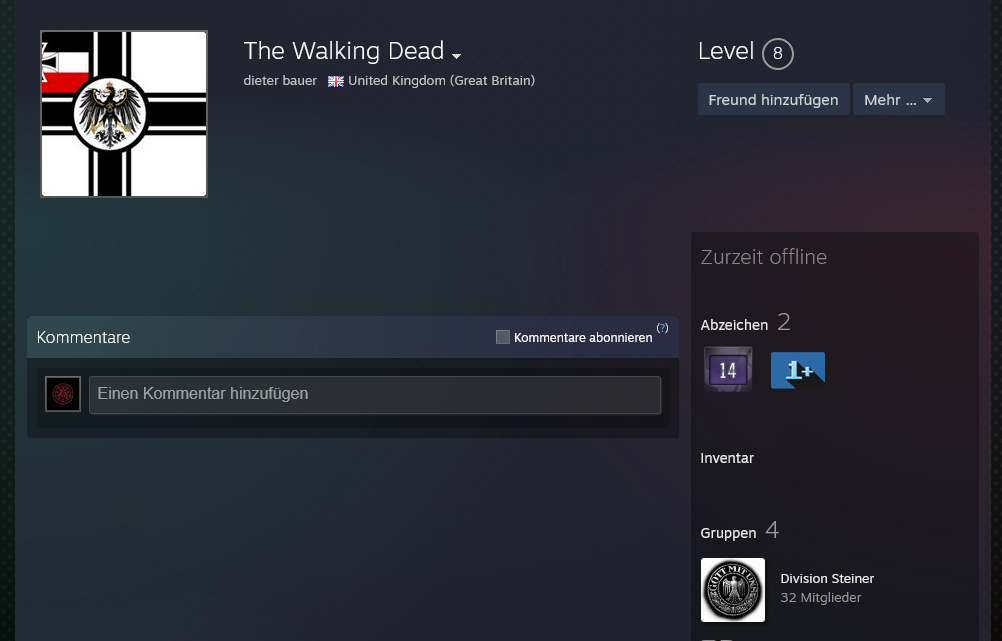
Task: Click the Level 8 circle badge
Action: tap(777, 53)
